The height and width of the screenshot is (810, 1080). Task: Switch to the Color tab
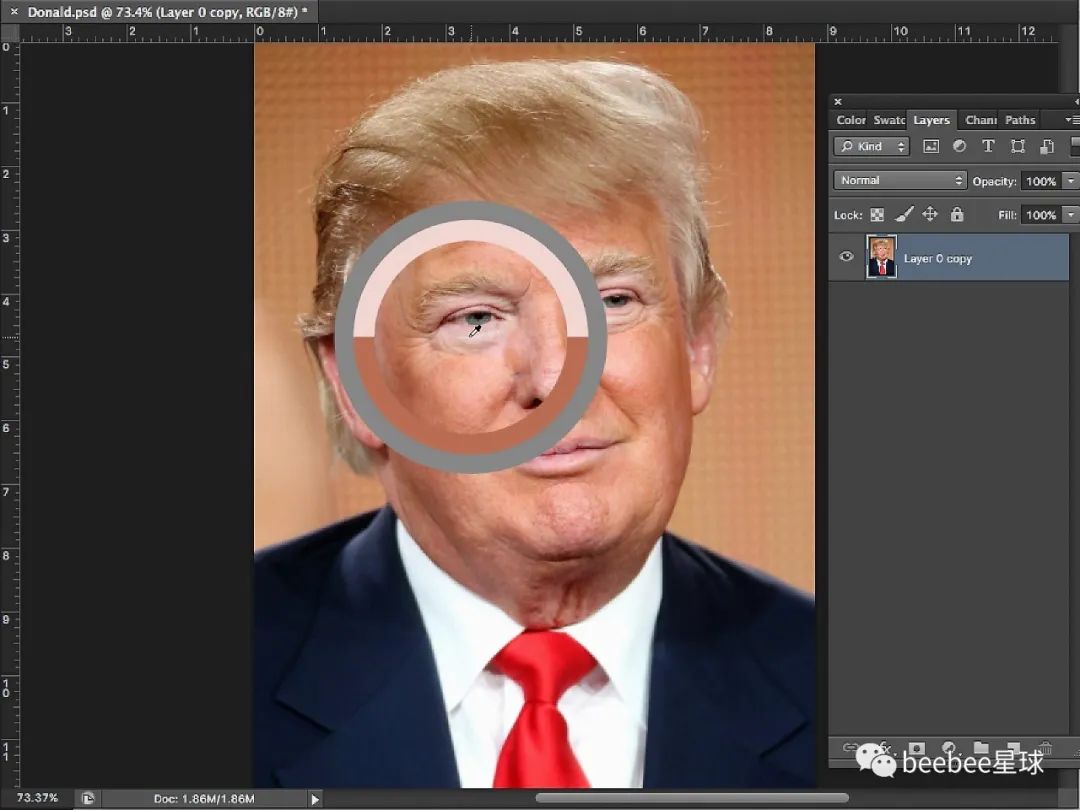[x=851, y=120]
